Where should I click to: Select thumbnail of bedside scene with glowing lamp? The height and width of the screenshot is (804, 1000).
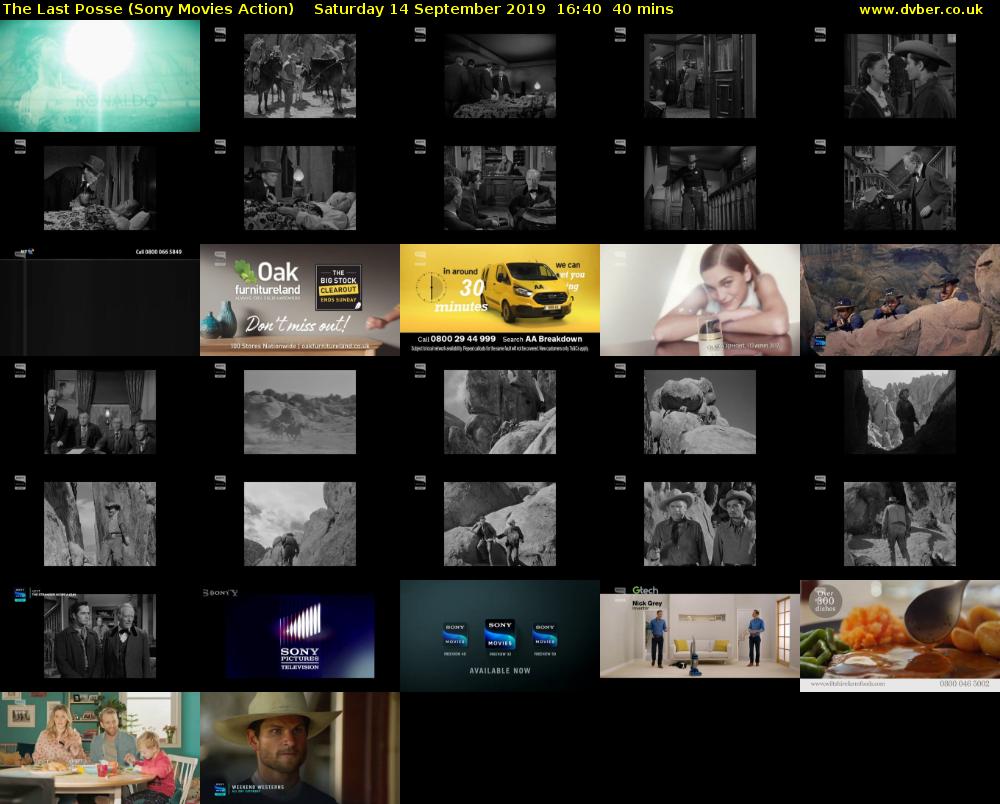tap(300, 188)
